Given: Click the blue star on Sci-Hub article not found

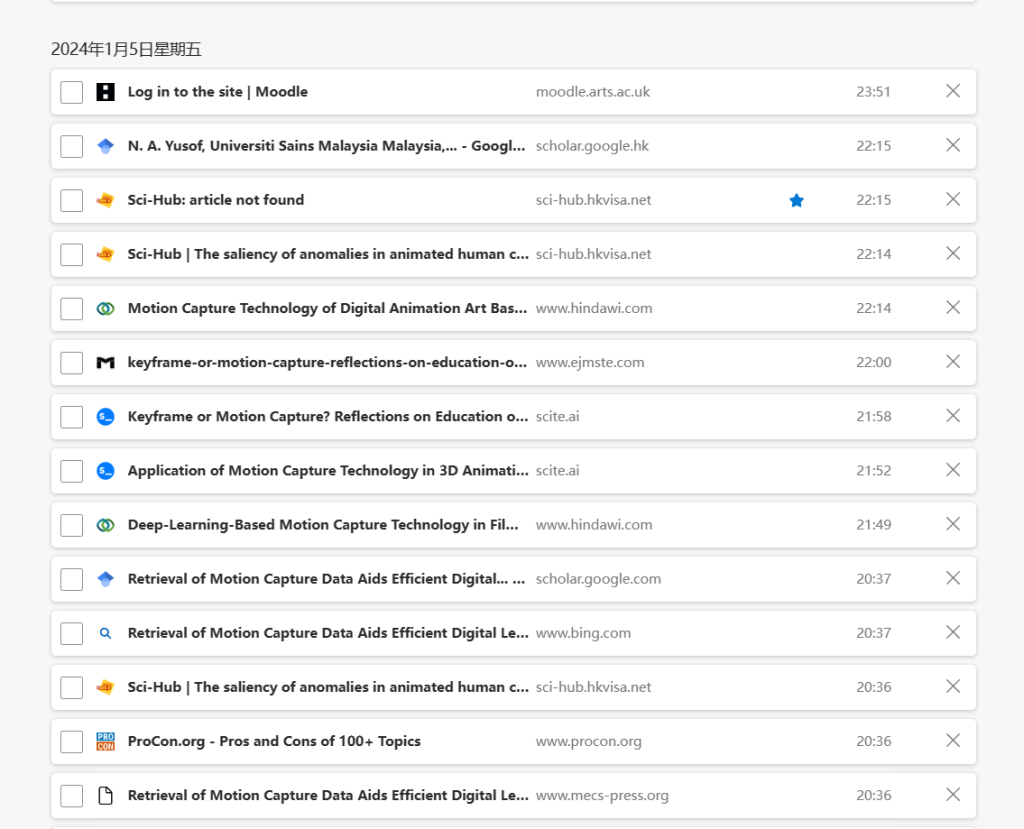Looking at the screenshot, I should click(796, 200).
